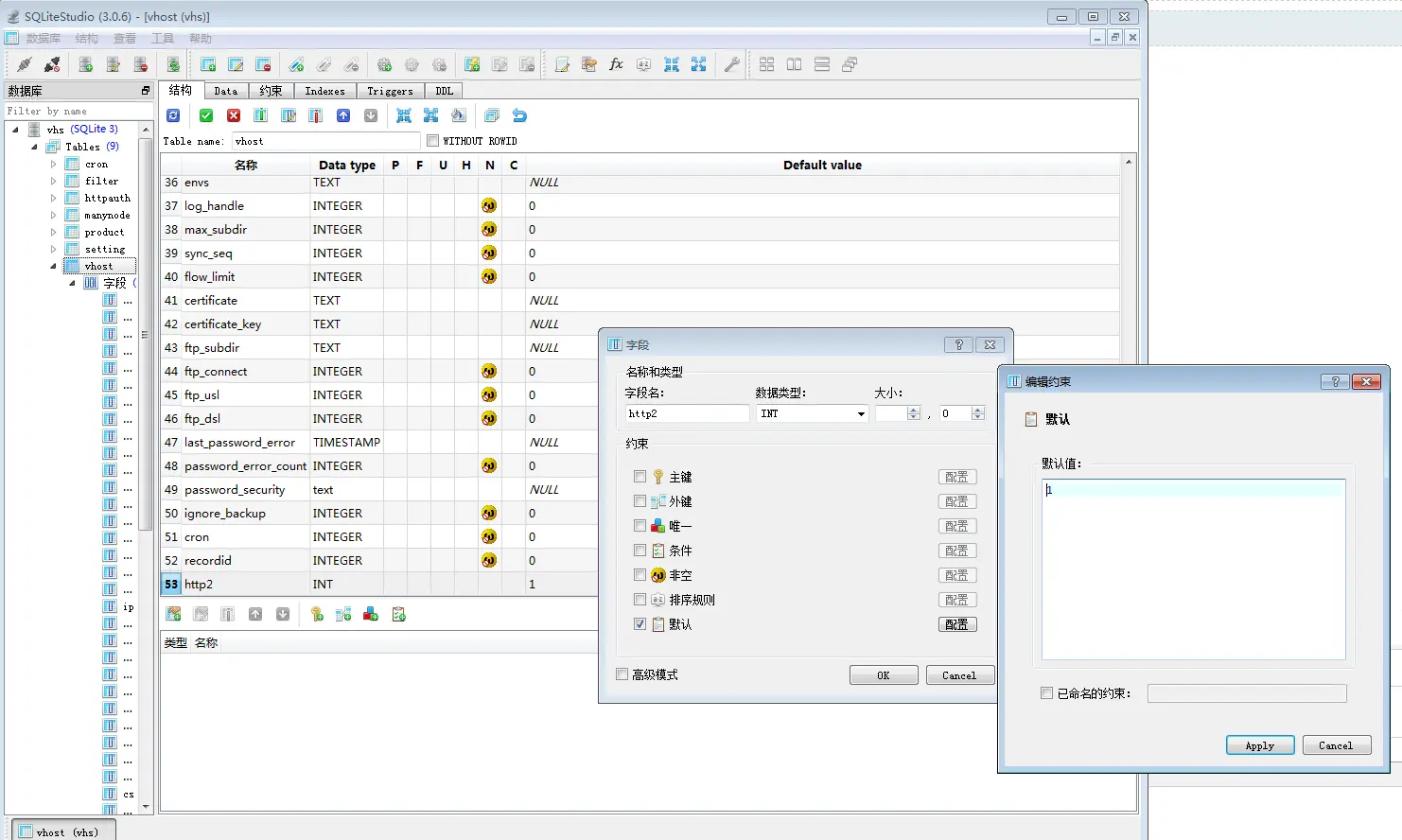This screenshot has height=840, width=1402.
Task: Click the connect to database plug icon
Action: (x=25, y=64)
